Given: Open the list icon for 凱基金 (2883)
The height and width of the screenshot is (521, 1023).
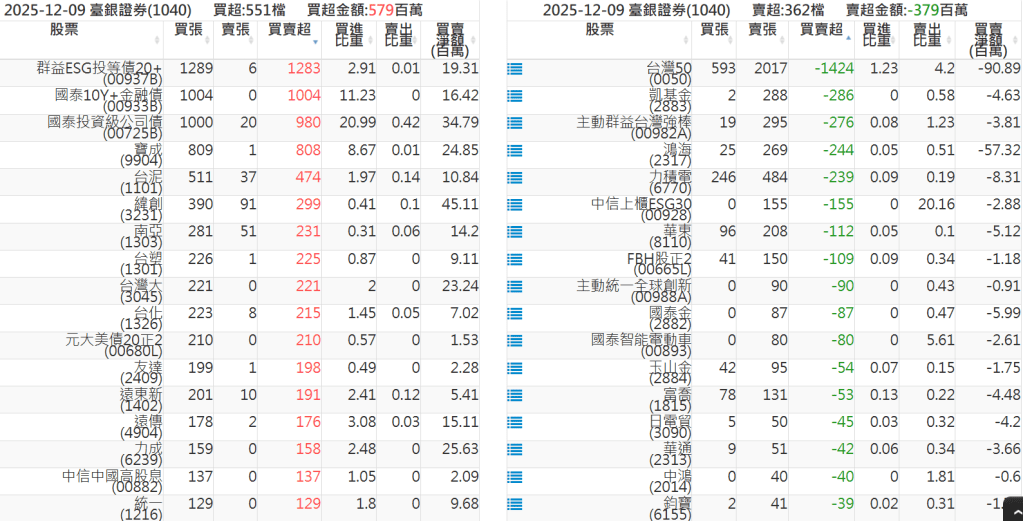Looking at the screenshot, I should coord(515,97).
